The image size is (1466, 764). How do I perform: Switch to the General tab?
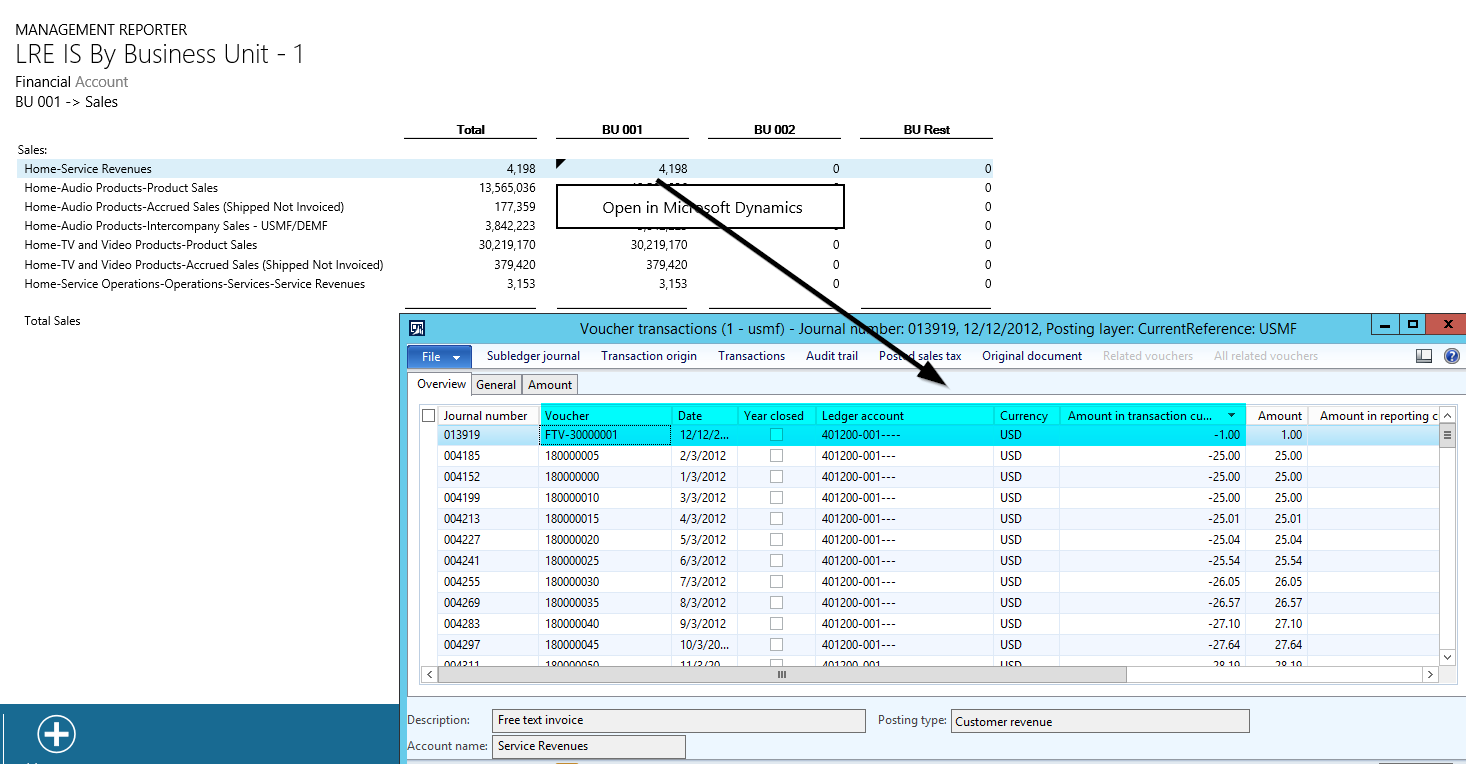[496, 385]
